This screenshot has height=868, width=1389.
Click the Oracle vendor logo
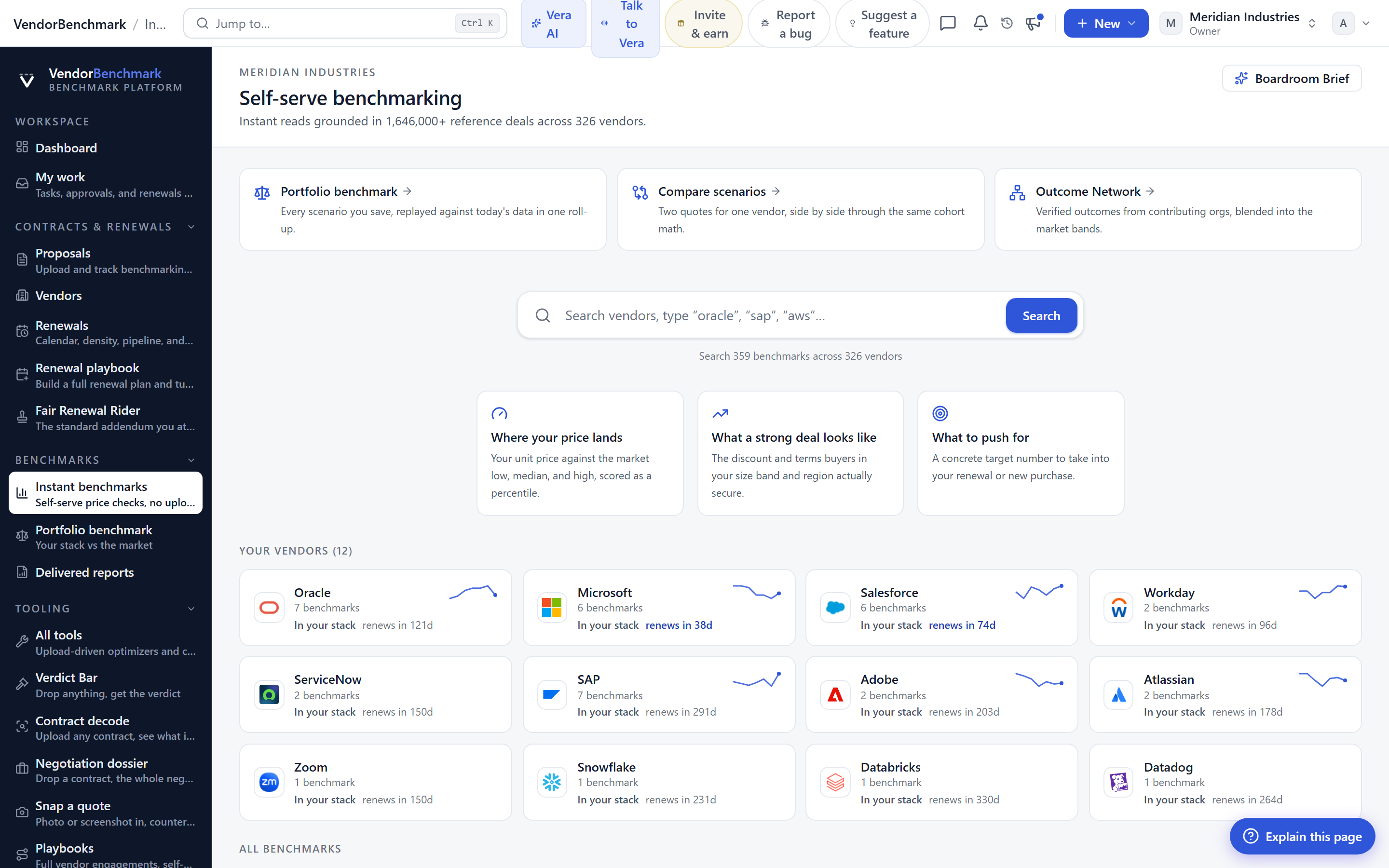[x=269, y=608]
